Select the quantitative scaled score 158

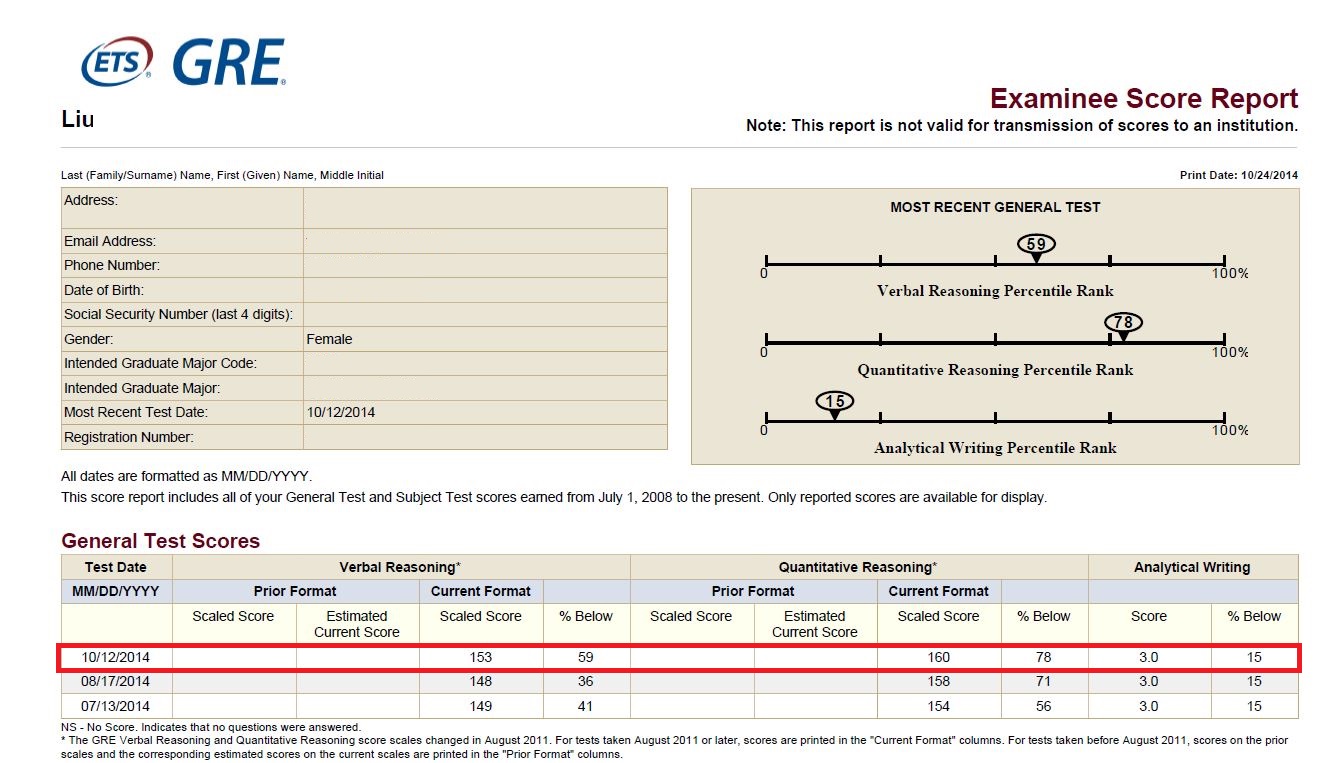938,681
